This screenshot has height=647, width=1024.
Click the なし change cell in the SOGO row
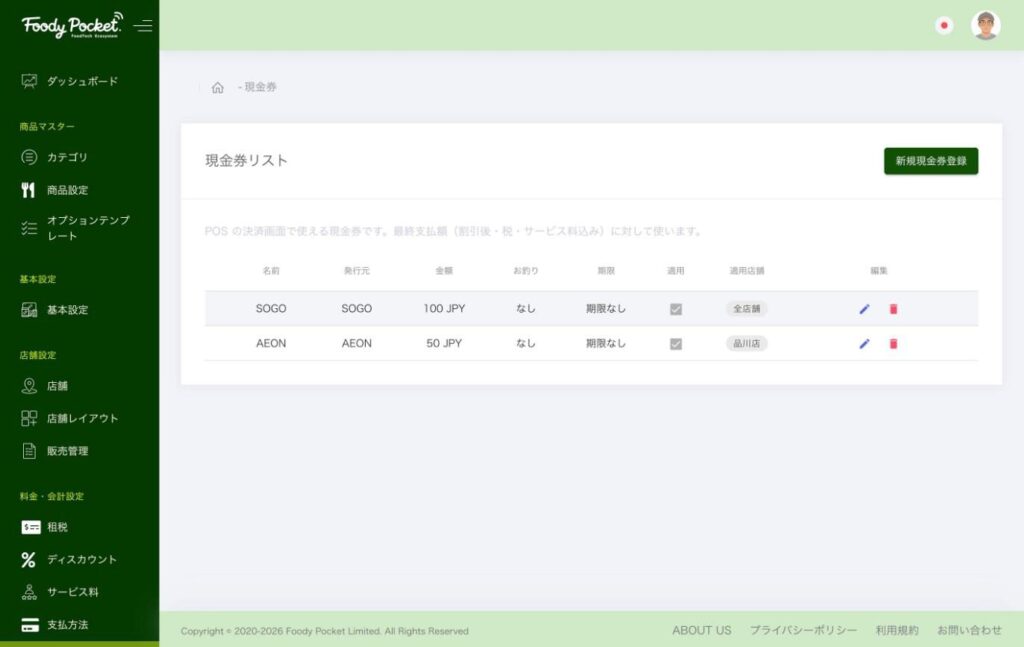526,308
